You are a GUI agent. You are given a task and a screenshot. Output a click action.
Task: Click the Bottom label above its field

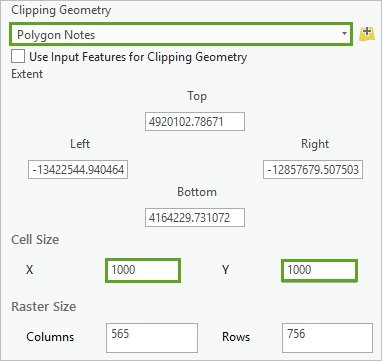coord(197,192)
